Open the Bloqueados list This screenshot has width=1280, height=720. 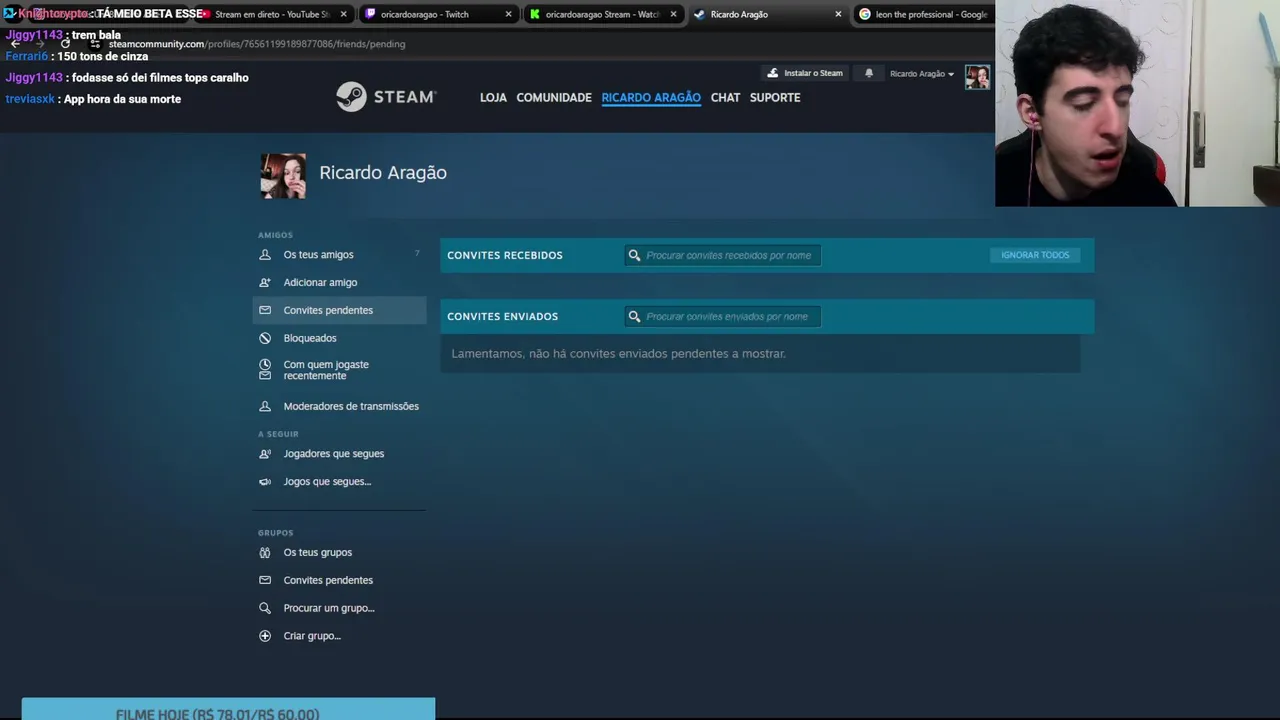point(310,339)
